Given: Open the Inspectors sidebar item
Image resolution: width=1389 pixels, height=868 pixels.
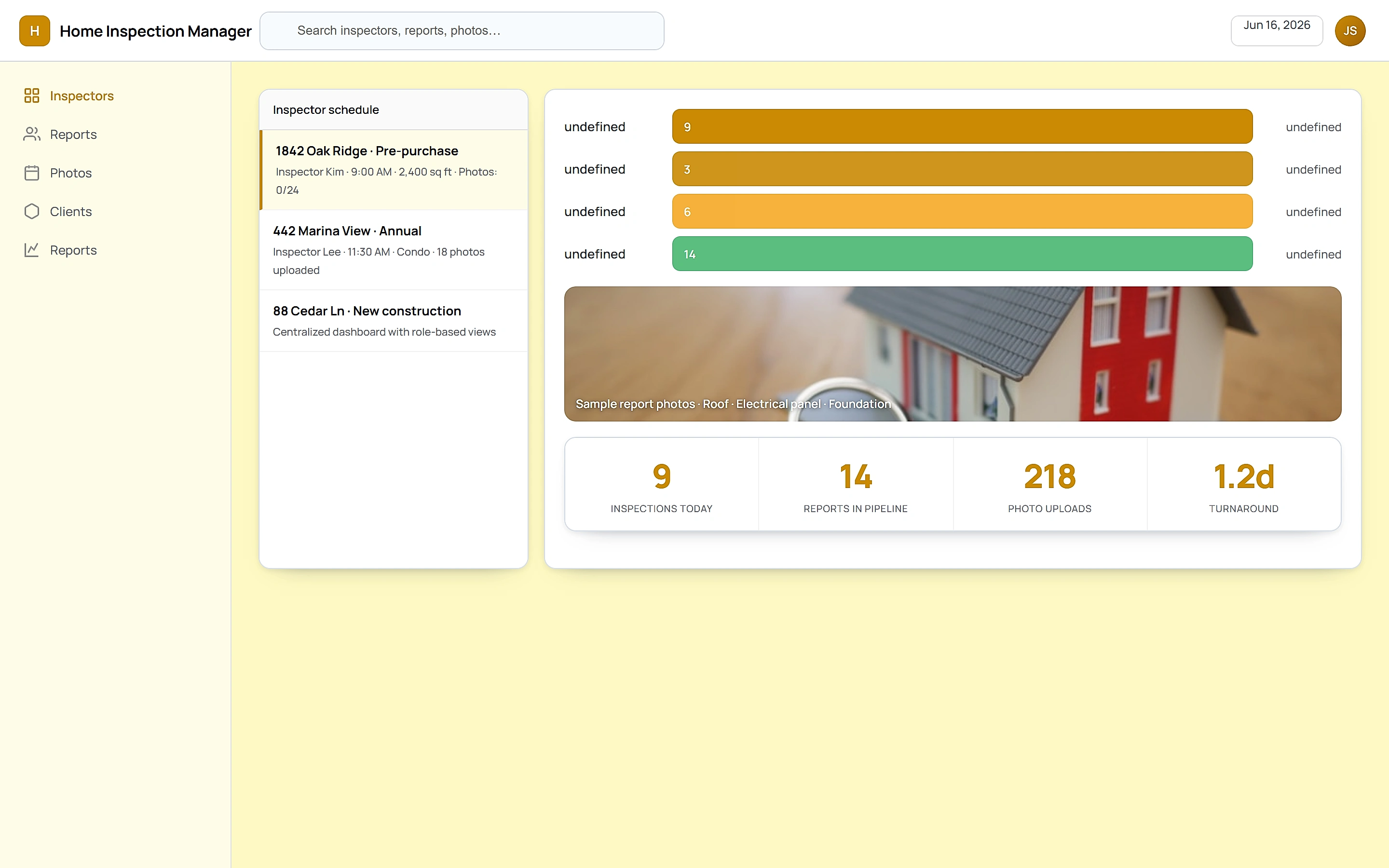Looking at the screenshot, I should click(x=115, y=95).
